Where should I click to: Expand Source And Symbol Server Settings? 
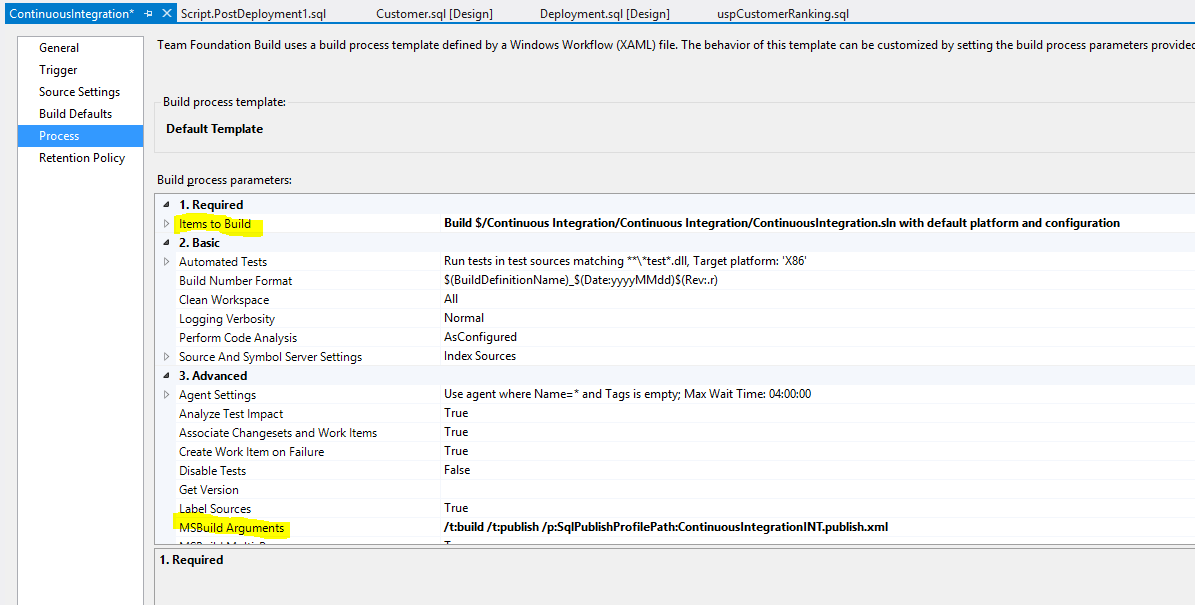pyautogui.click(x=167, y=357)
